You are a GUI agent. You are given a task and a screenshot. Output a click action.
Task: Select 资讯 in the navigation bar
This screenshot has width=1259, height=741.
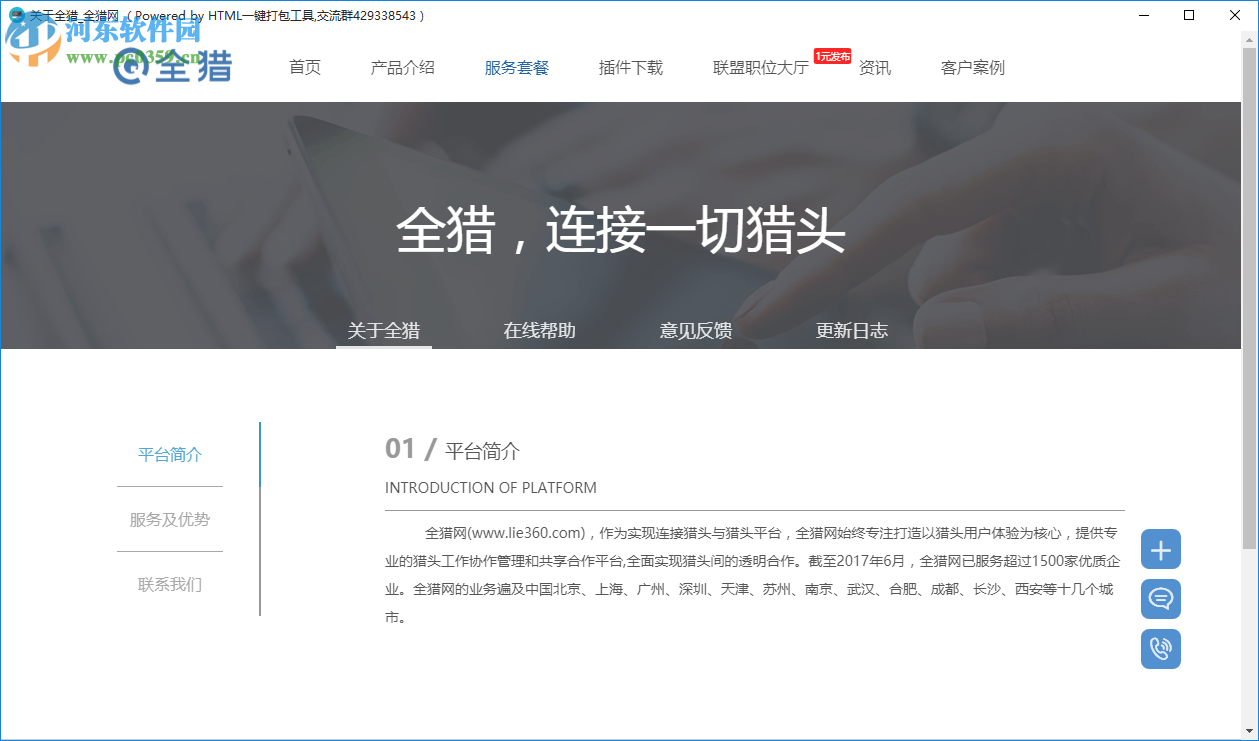(876, 67)
